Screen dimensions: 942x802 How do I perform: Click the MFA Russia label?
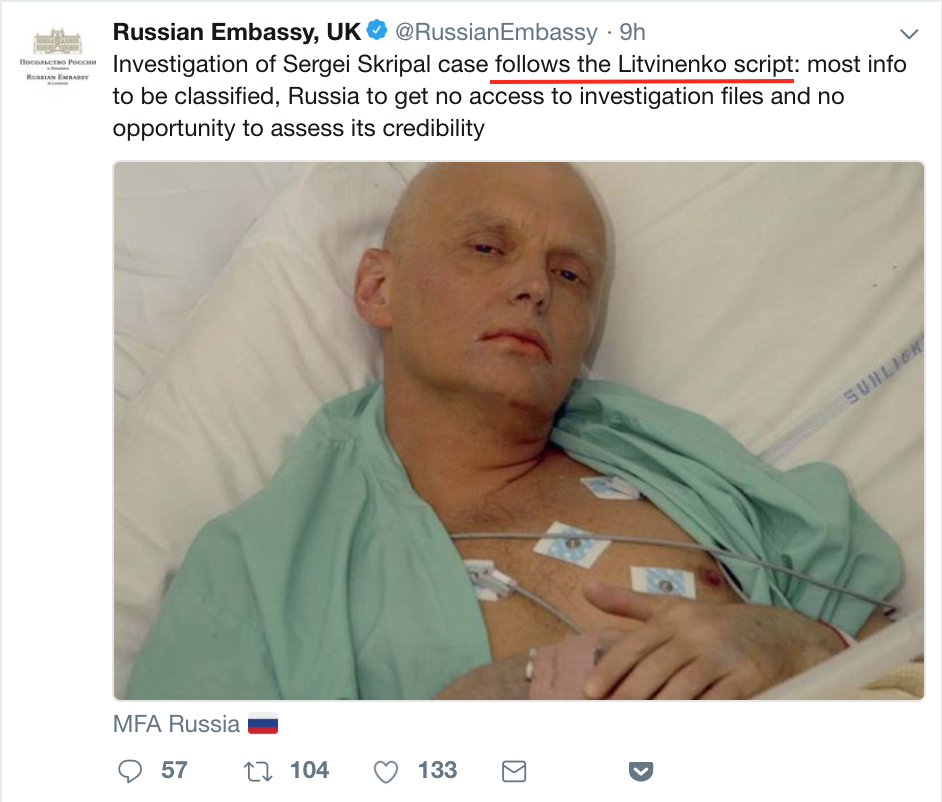coord(177,723)
